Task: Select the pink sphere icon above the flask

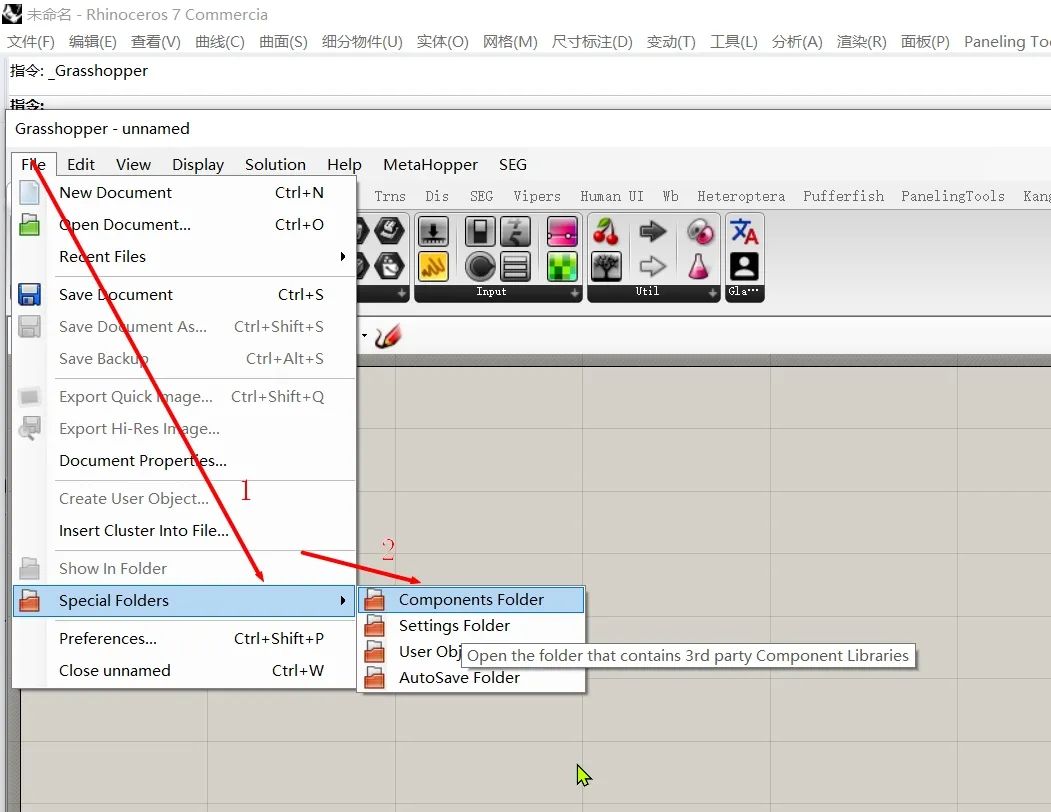Action: pos(700,232)
